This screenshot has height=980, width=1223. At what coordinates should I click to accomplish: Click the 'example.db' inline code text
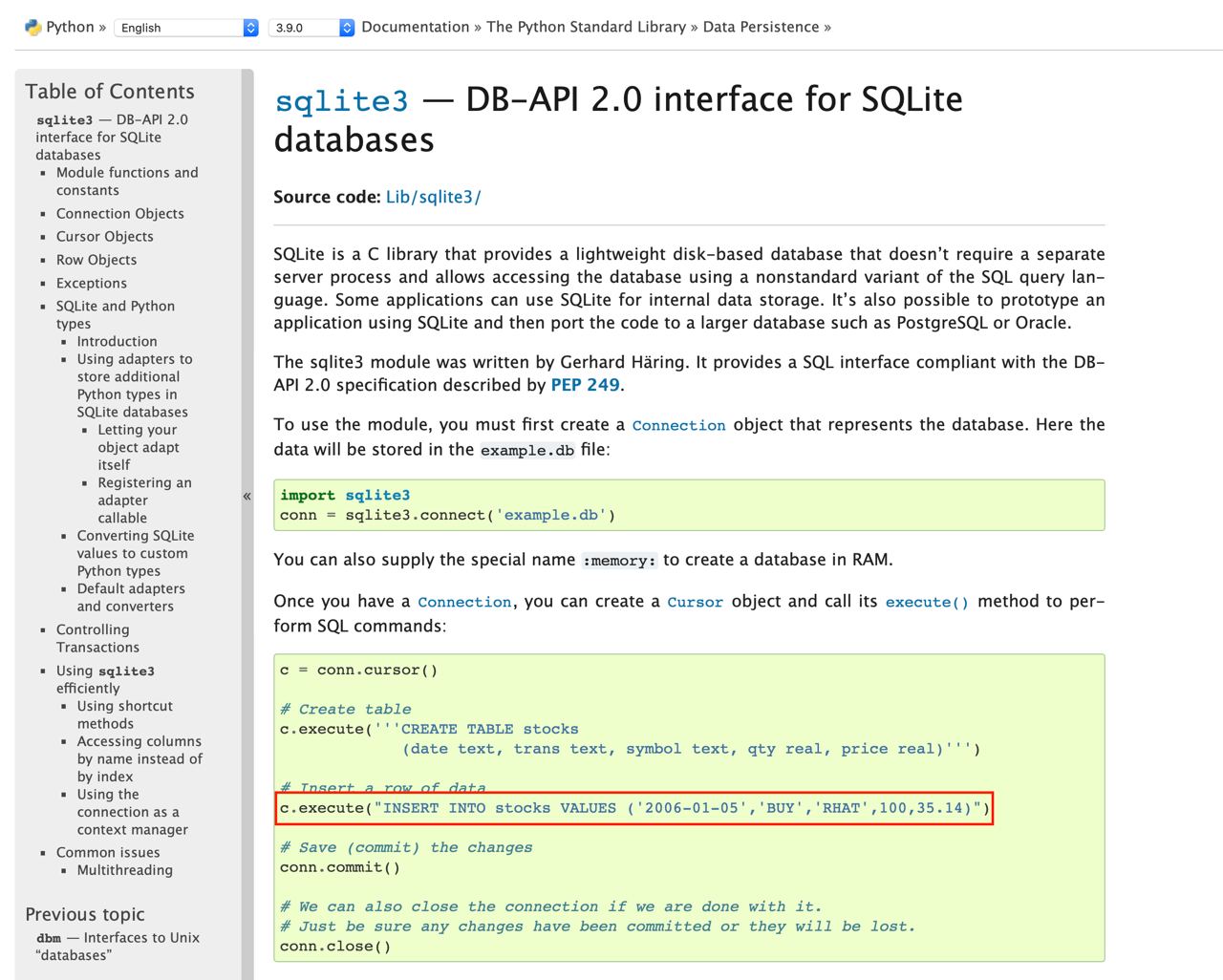click(x=527, y=450)
